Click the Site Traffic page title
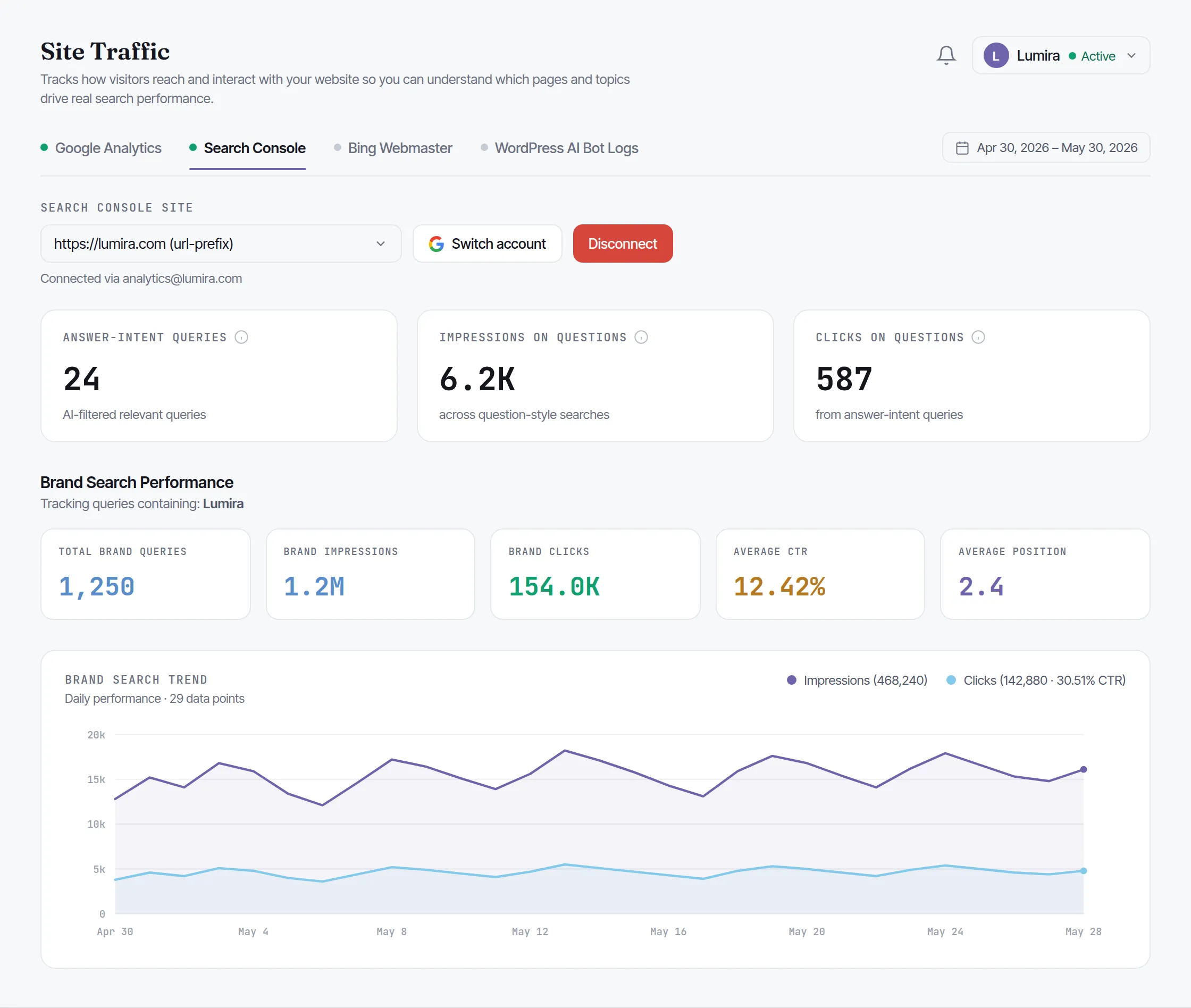This screenshot has height=1008, width=1191. click(105, 52)
